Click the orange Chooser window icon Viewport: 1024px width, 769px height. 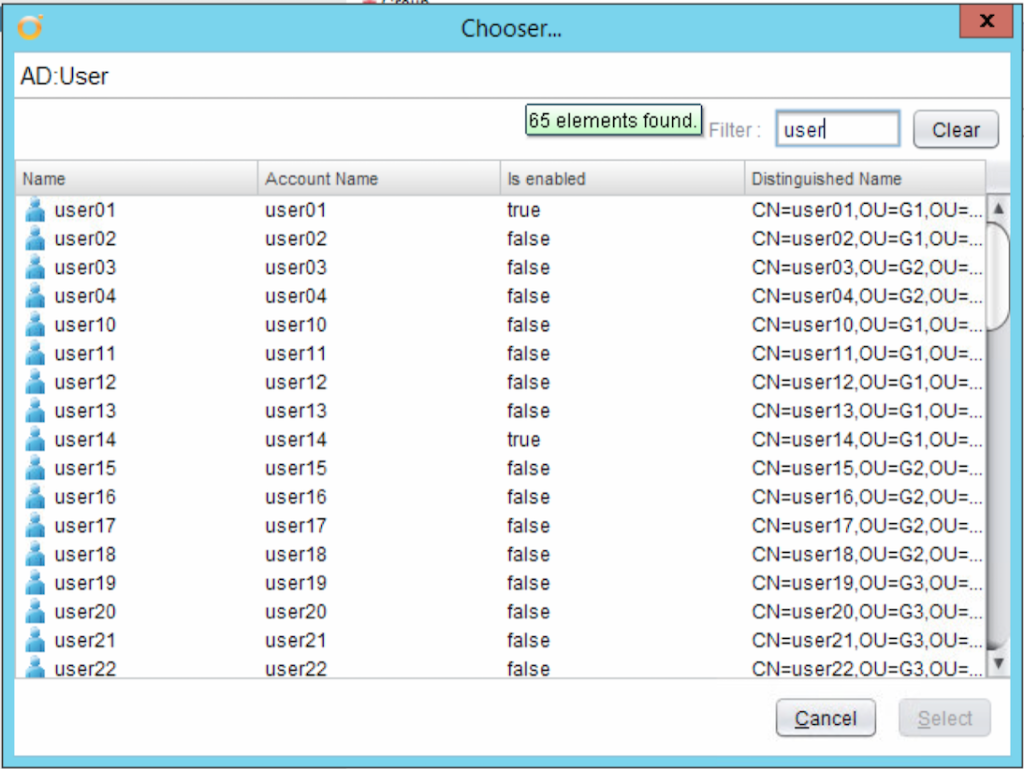(x=30, y=27)
